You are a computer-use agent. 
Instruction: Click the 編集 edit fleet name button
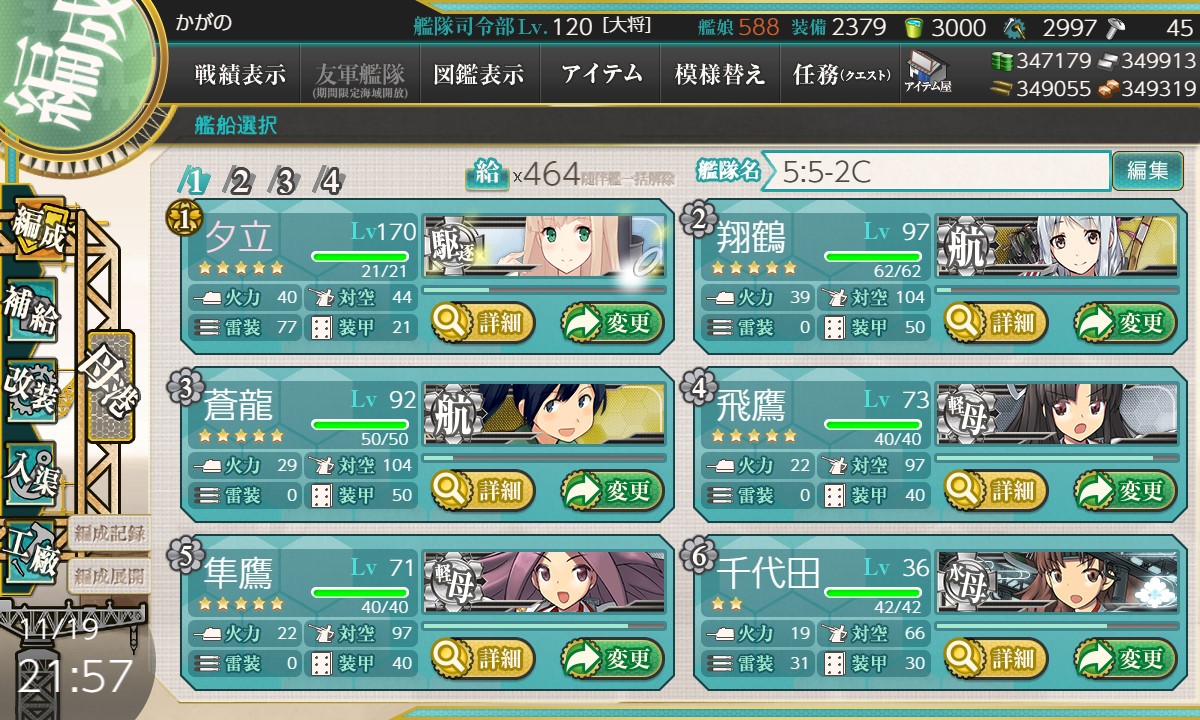[x=1148, y=171]
